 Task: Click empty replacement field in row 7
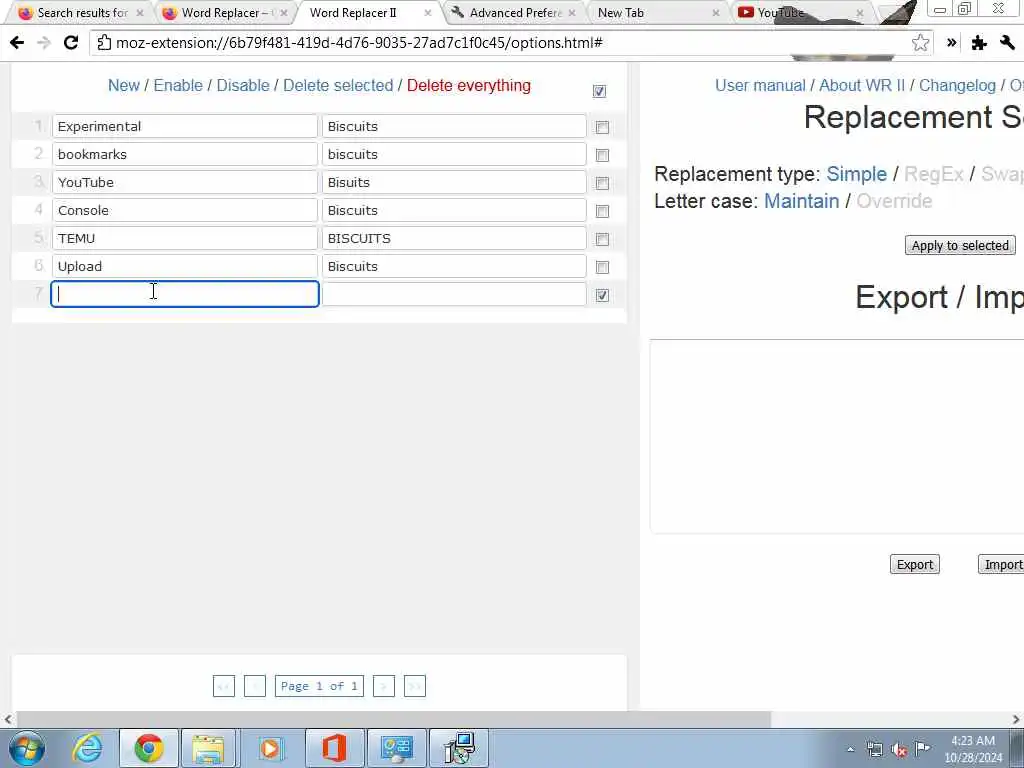pos(454,295)
